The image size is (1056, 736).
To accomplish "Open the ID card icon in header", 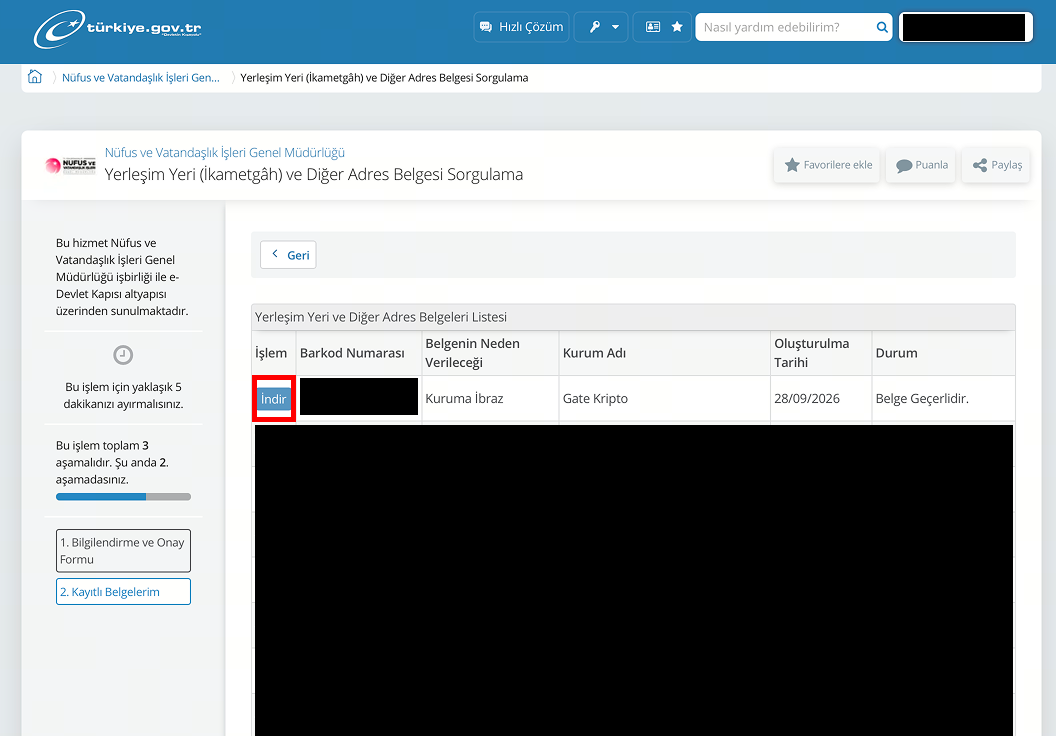I will pyautogui.click(x=653, y=27).
